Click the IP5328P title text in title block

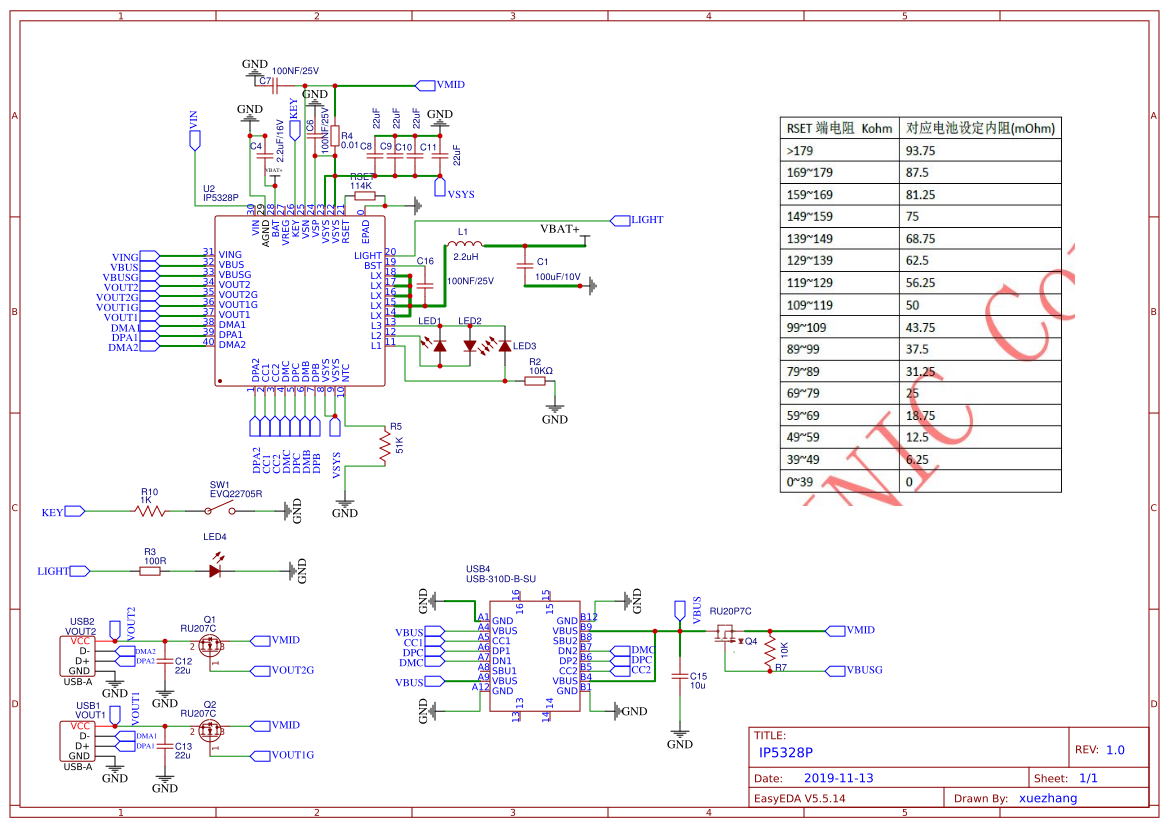coord(787,753)
